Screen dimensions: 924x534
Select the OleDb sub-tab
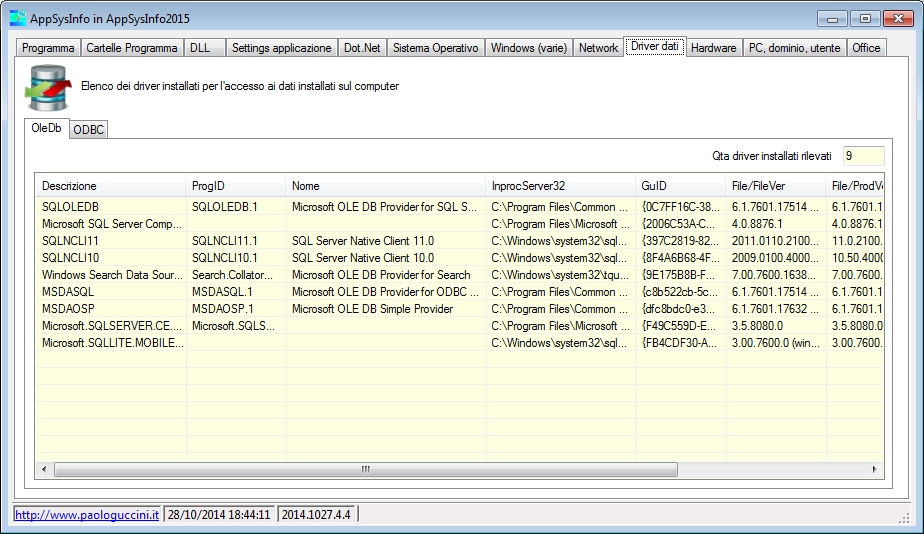pyautogui.click(x=46, y=128)
